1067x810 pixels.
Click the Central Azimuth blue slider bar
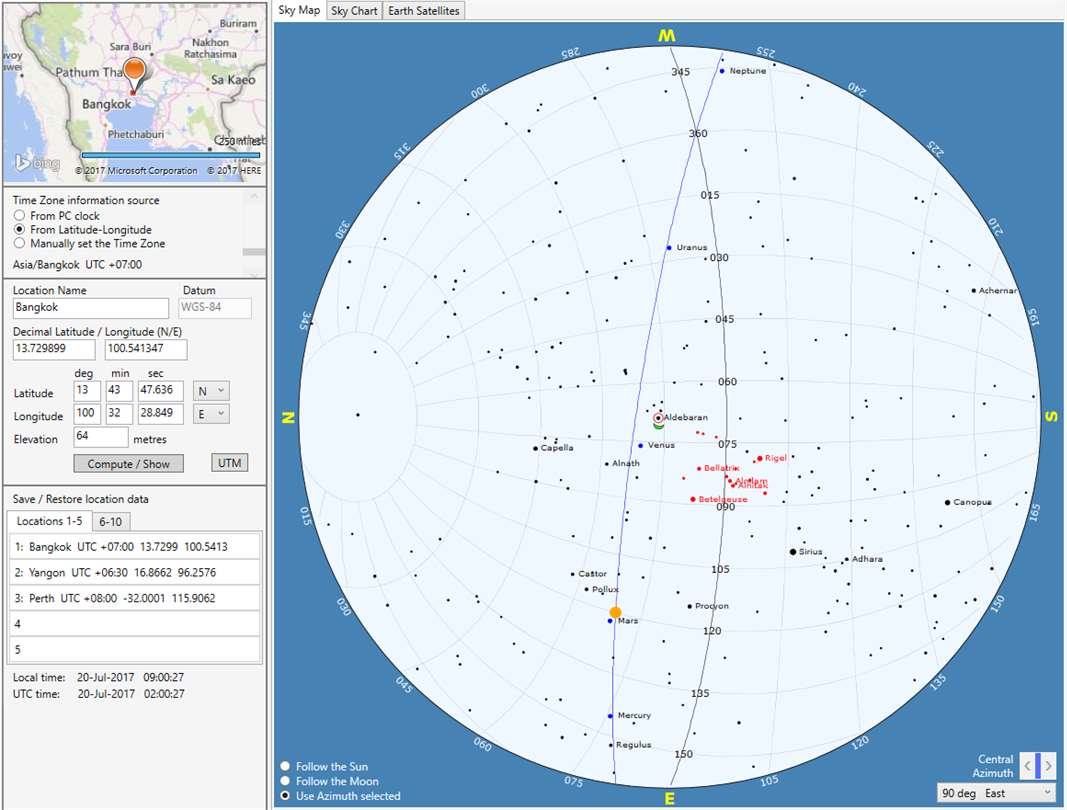pyautogui.click(x=1038, y=766)
